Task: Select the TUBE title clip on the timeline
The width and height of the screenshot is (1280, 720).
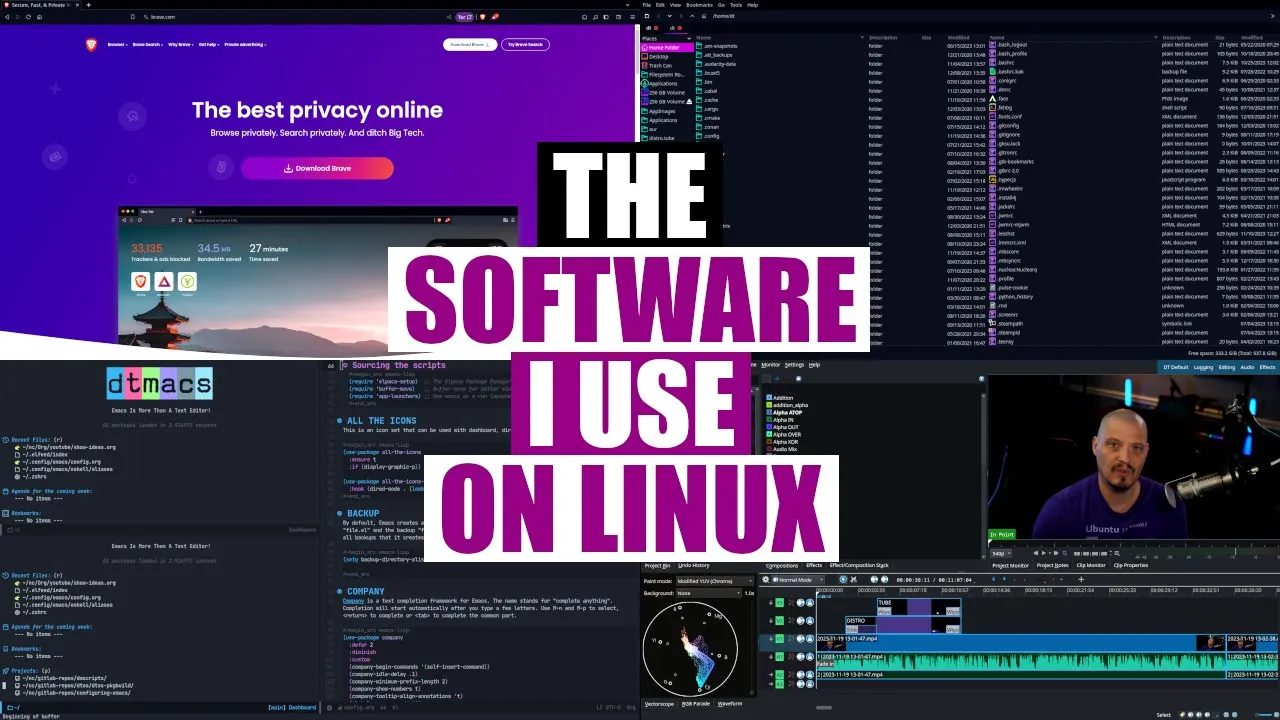Action: [x=918, y=606]
